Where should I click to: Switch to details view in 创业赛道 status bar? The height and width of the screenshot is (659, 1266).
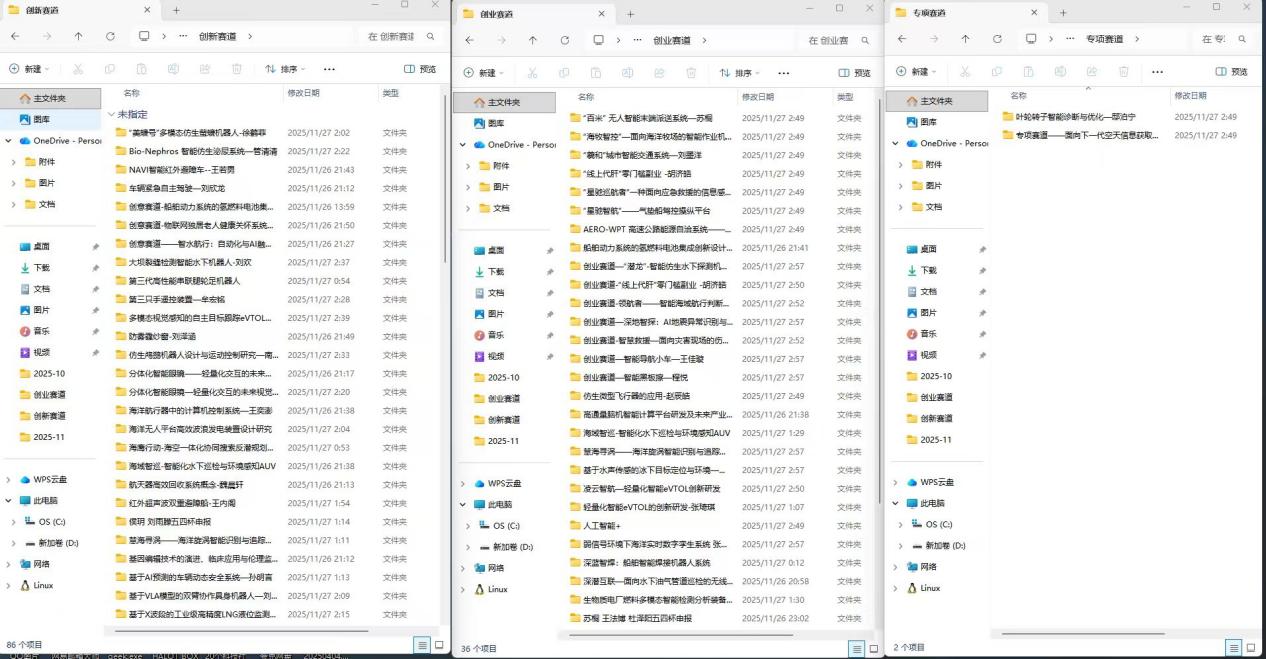(856, 649)
